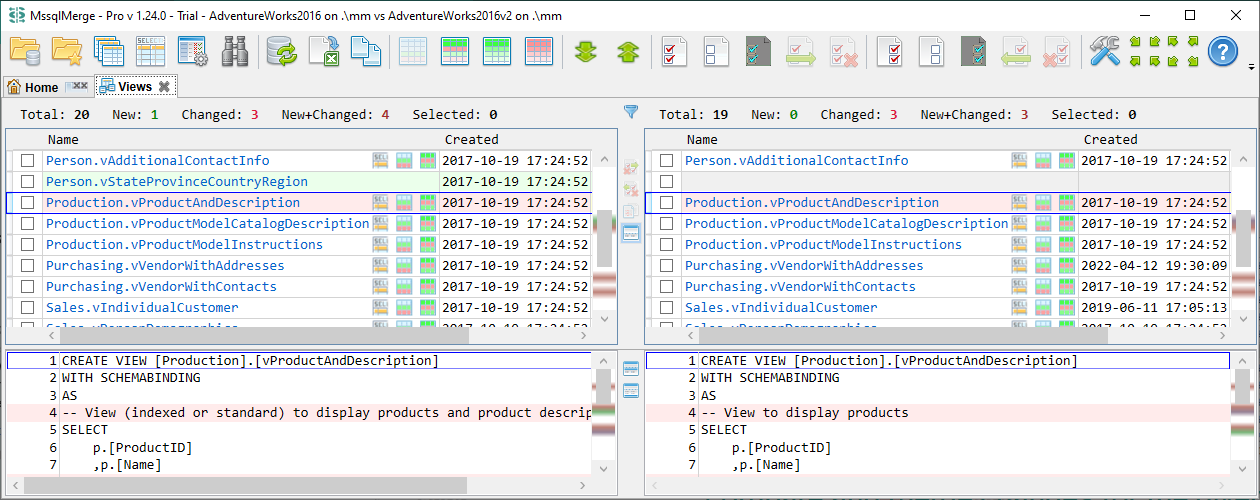Click the green expand arrows layout icon
This screenshot has height=500, width=1260.
[x=1164, y=51]
